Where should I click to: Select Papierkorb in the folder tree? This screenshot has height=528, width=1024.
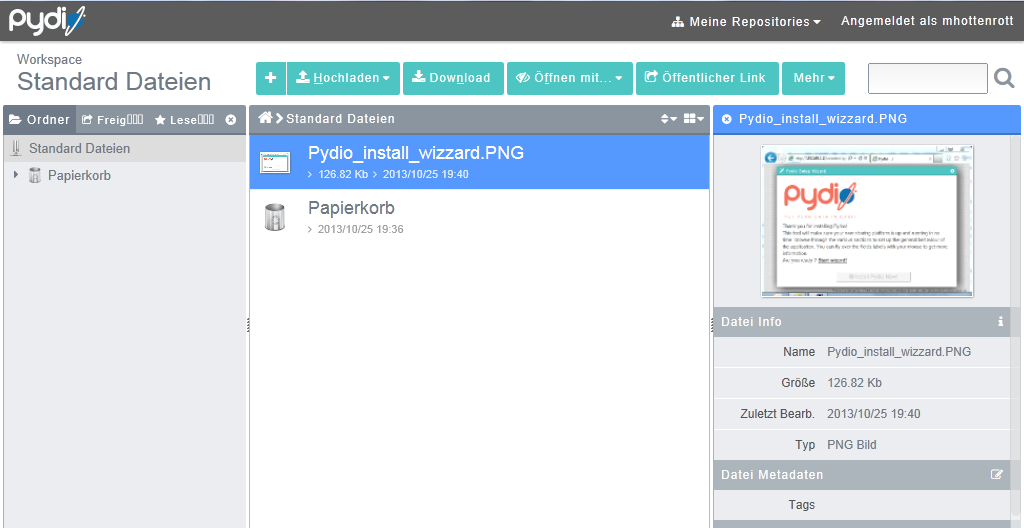tap(79, 176)
